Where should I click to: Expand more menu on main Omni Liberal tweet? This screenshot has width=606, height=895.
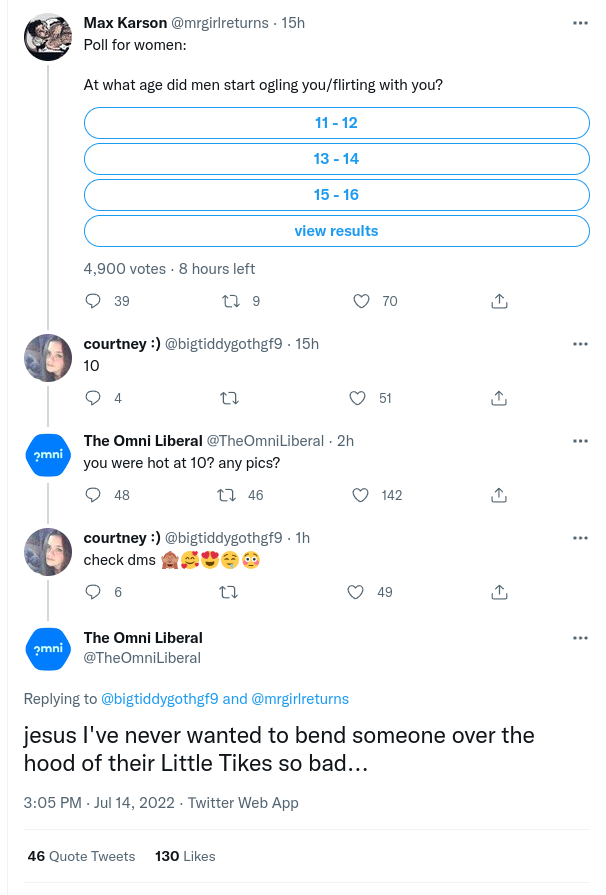pyautogui.click(x=580, y=638)
